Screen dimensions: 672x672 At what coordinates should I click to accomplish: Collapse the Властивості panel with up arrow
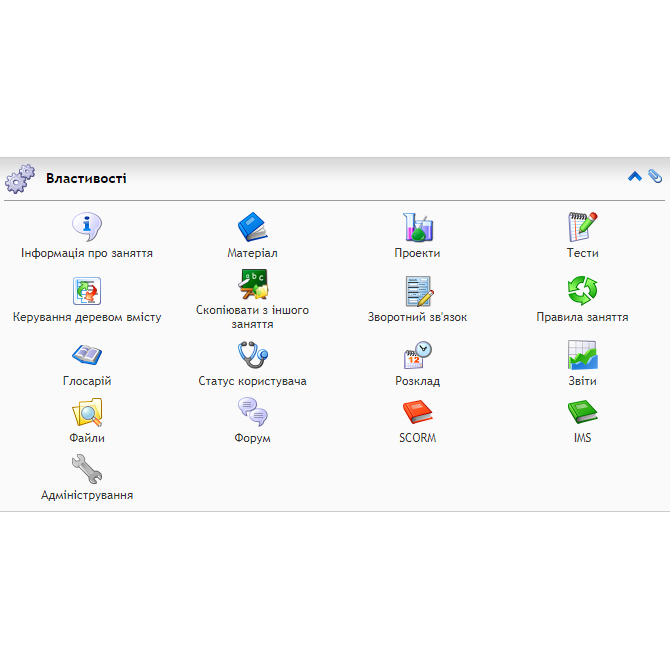point(635,176)
